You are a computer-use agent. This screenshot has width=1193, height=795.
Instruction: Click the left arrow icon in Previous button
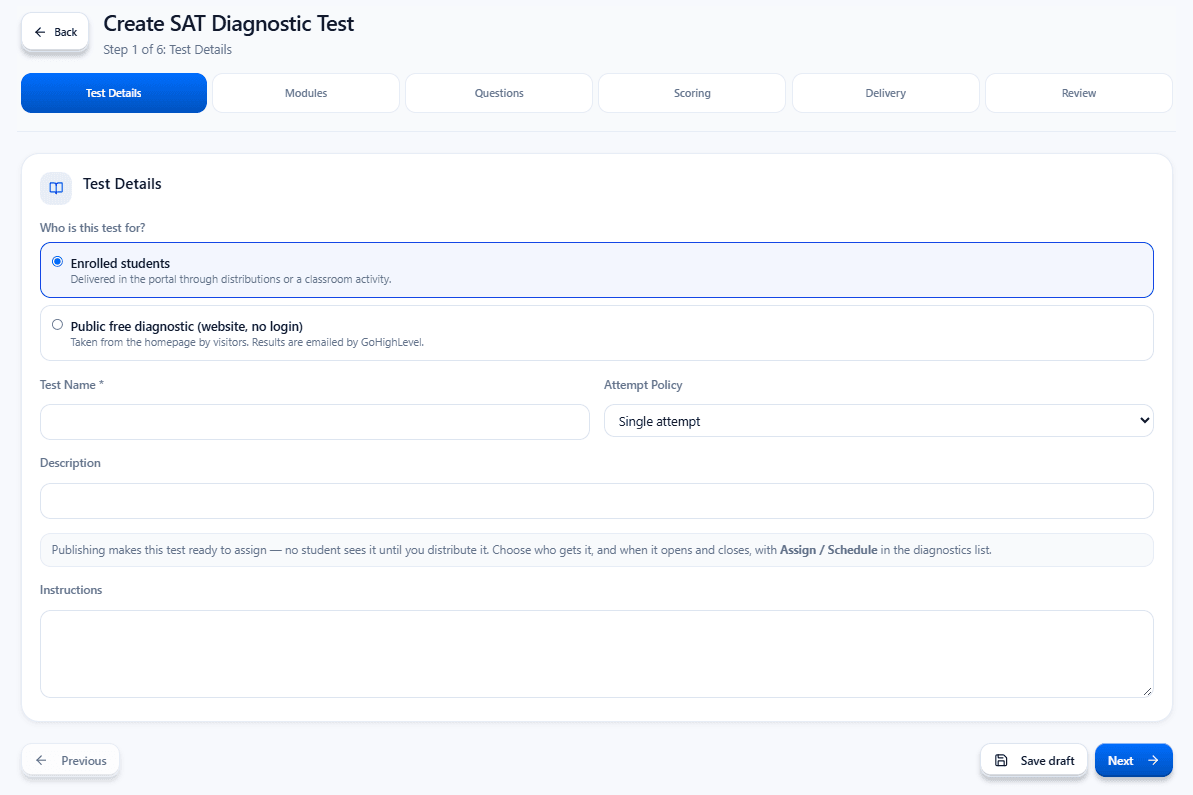(x=41, y=760)
